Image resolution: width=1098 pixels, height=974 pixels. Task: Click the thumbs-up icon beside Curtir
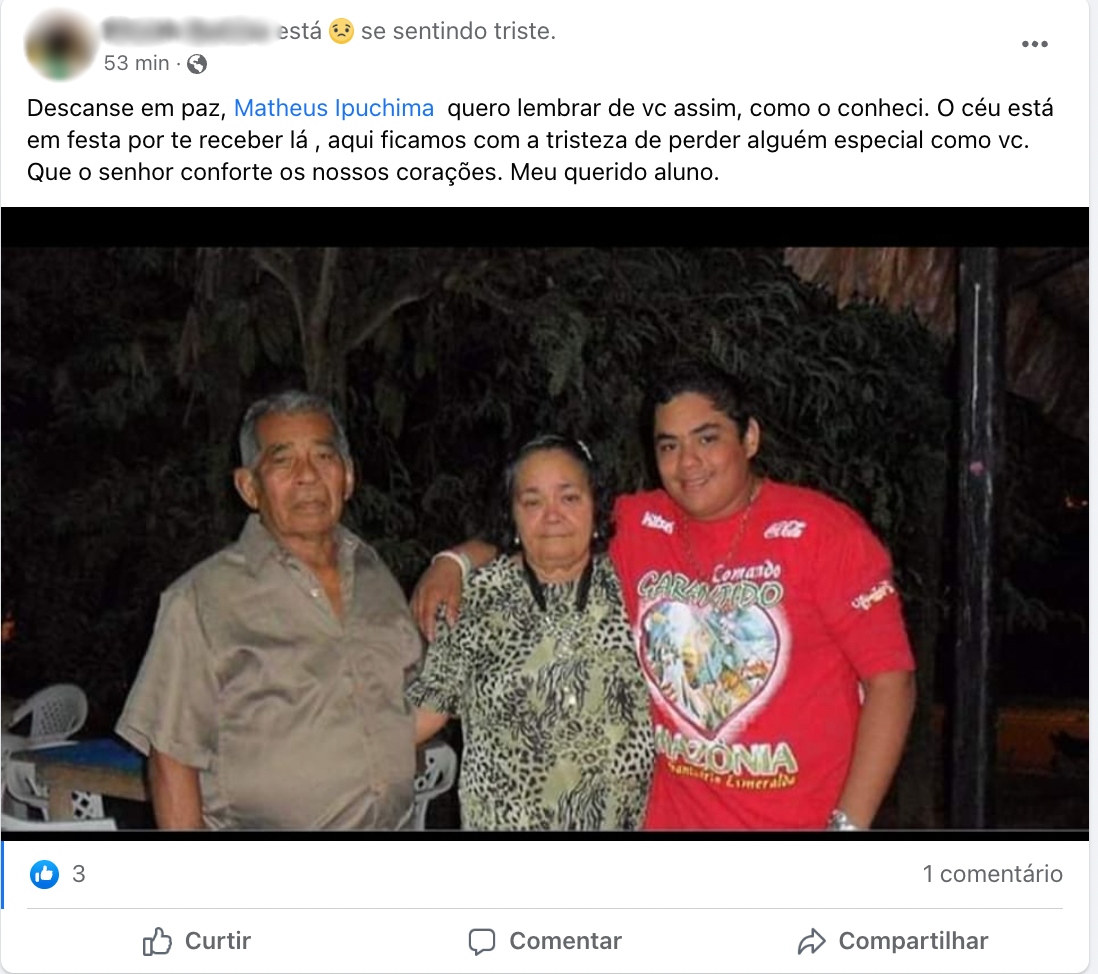pyautogui.click(x=157, y=941)
